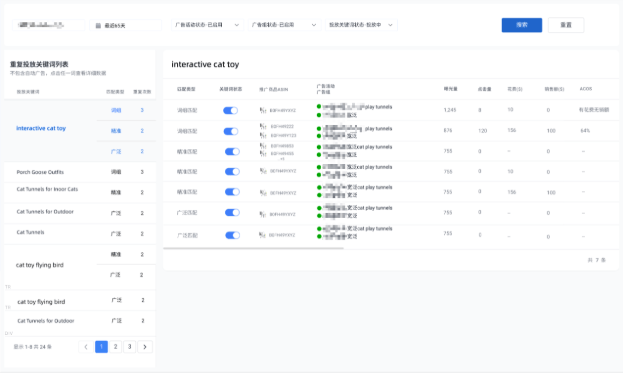Select the 'interactive cat toy' keyword link
The image size is (623, 373).
pos(41,128)
